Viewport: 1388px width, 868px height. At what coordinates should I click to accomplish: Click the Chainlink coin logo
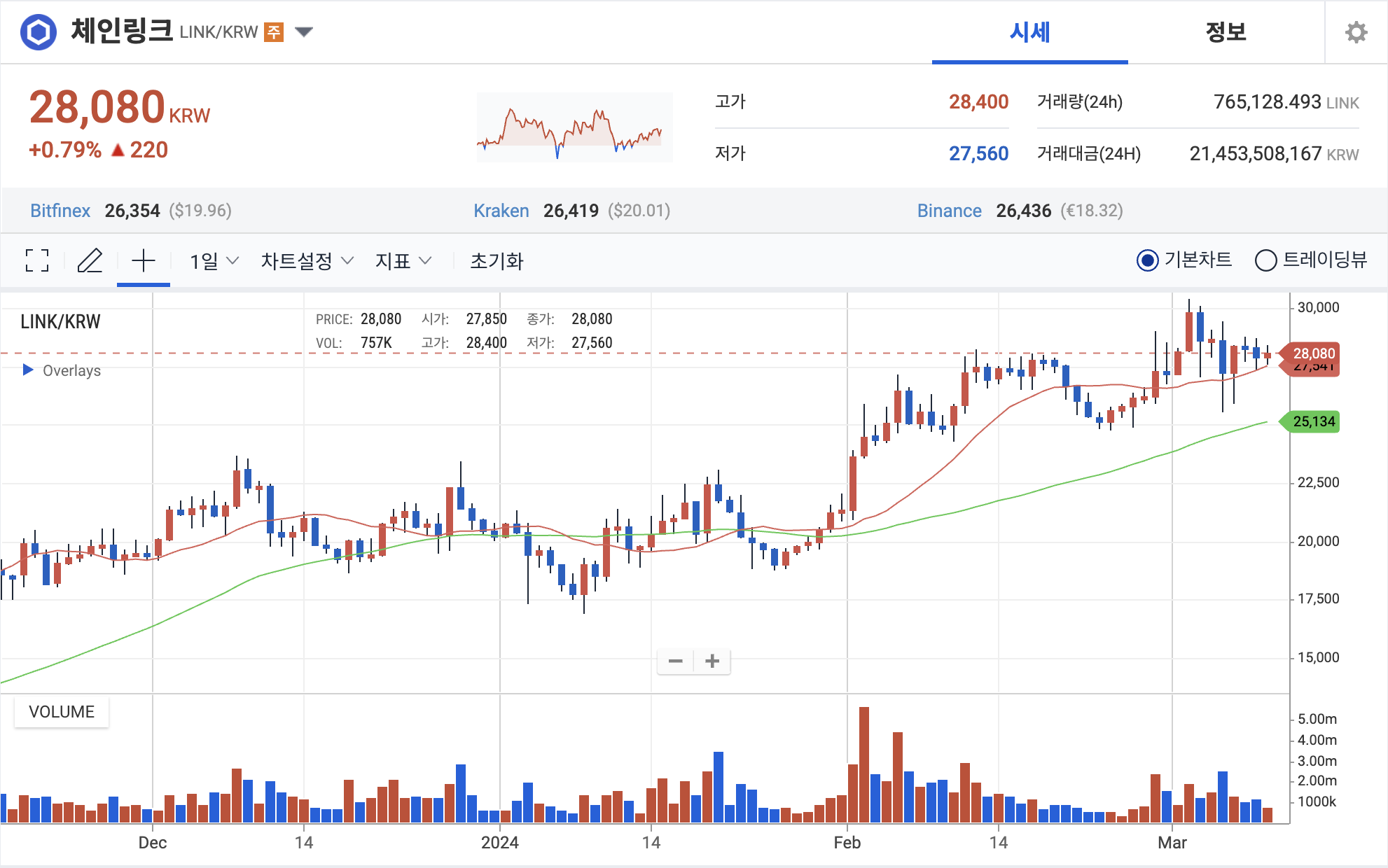[x=39, y=32]
